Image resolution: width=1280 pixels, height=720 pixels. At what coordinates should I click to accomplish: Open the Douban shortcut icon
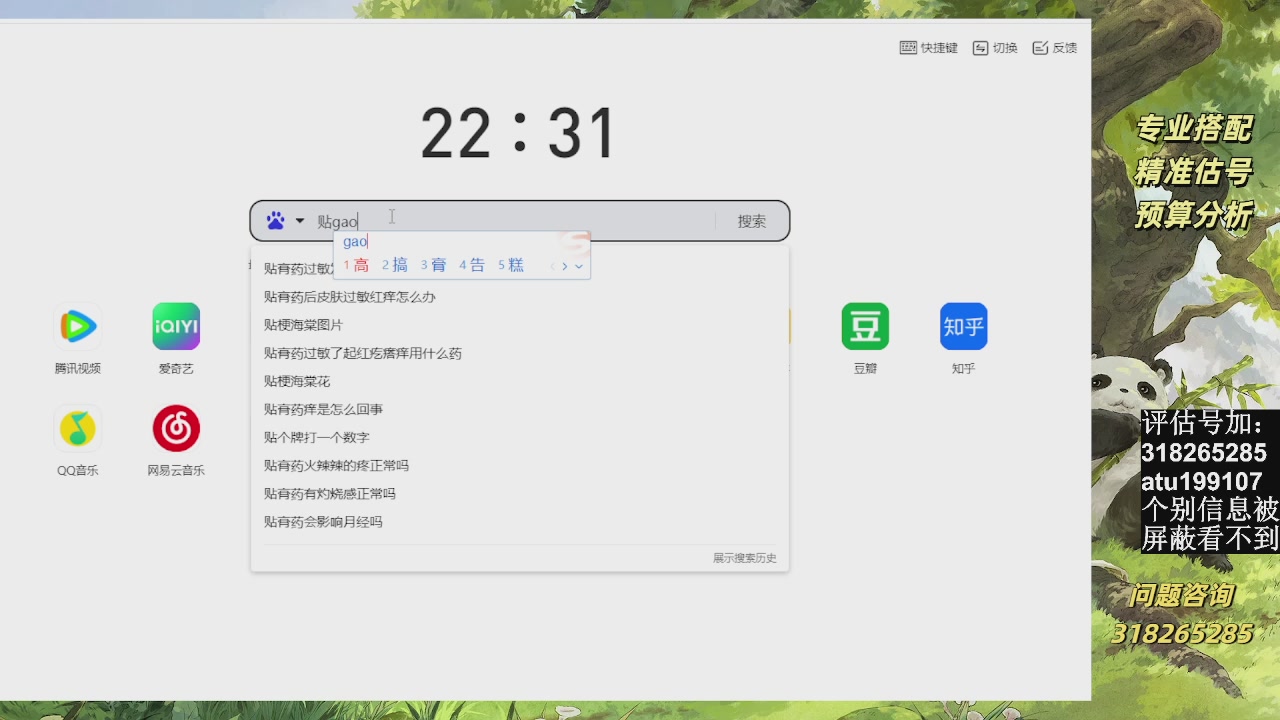click(863, 326)
